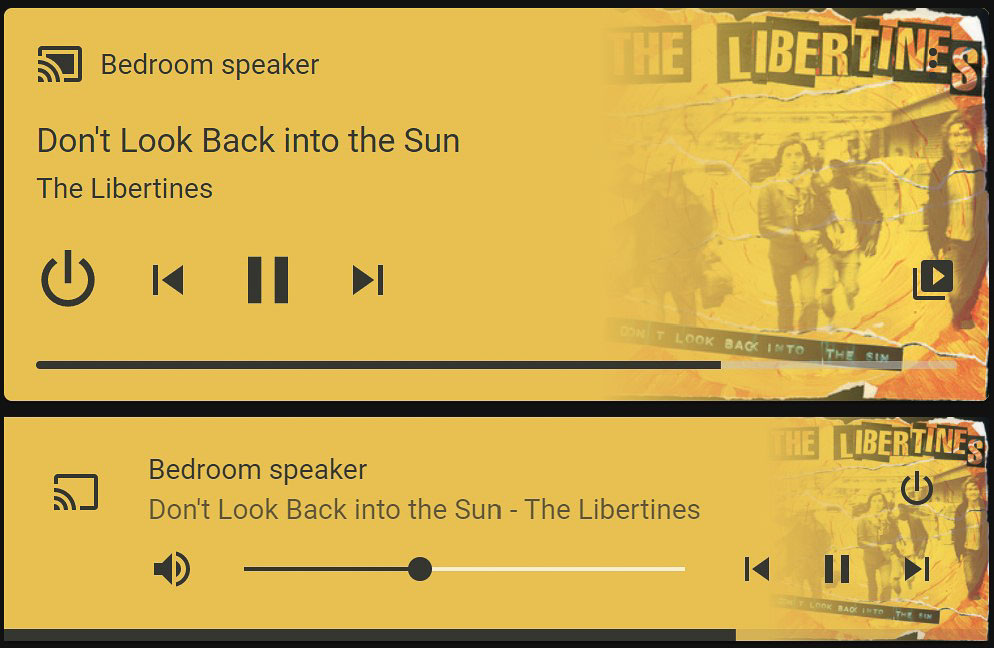The width and height of the screenshot is (994, 648).
Task: Turn off speaker using large card's power icon
Action: [x=68, y=278]
